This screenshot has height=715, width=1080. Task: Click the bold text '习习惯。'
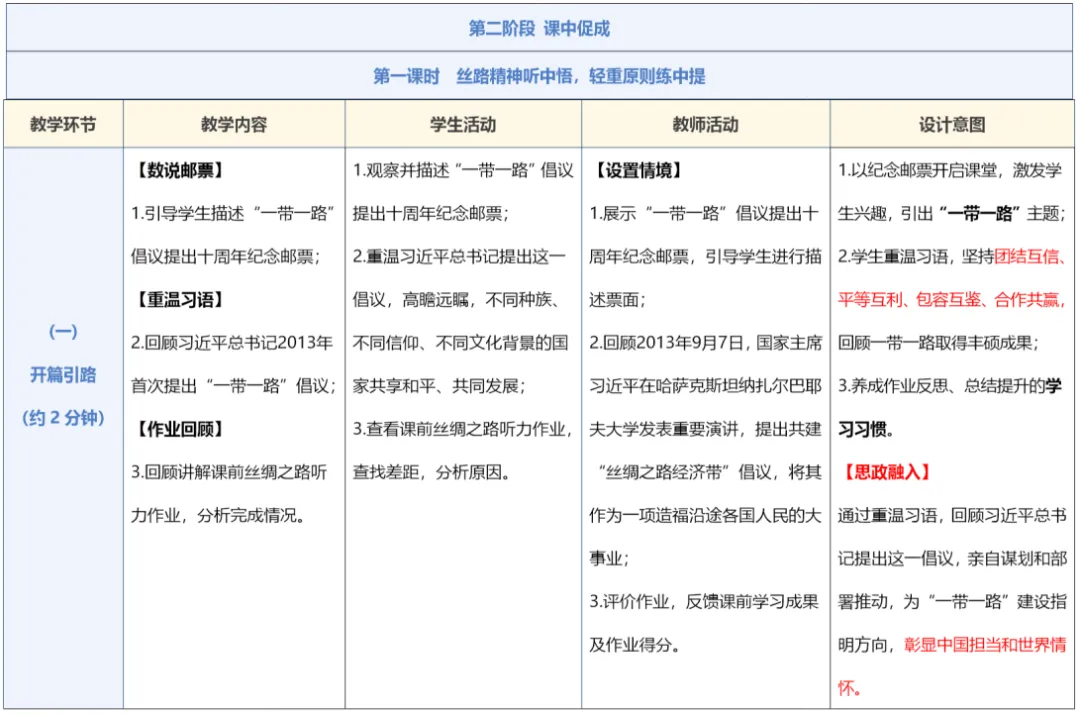tap(866, 429)
